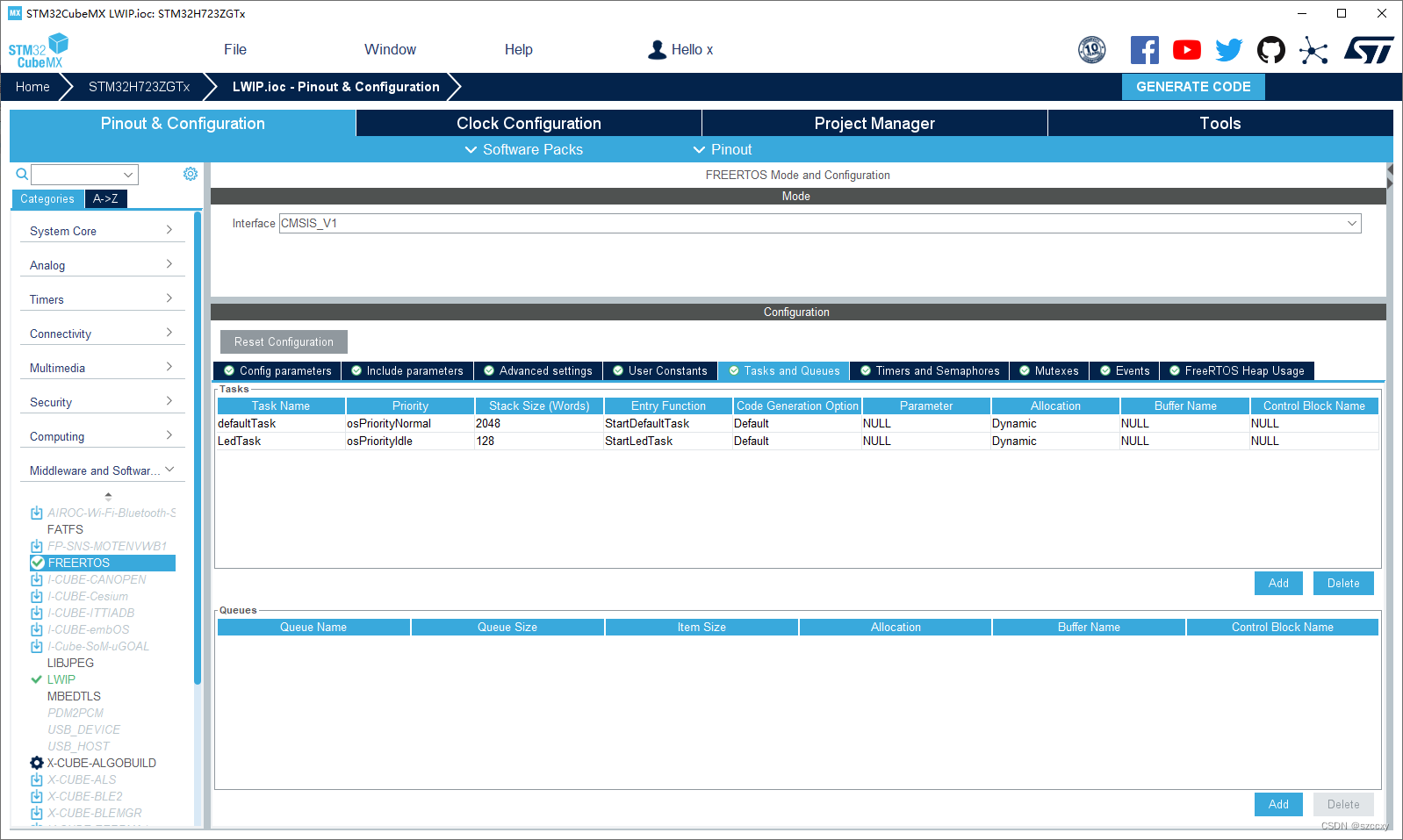Viewport: 1403px width, 840px height.
Task: Click the Reset Configuration button
Action: pyautogui.click(x=284, y=342)
